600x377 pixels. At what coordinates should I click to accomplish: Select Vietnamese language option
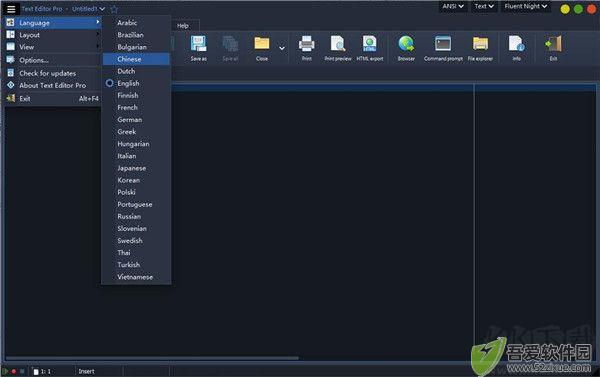(x=136, y=277)
